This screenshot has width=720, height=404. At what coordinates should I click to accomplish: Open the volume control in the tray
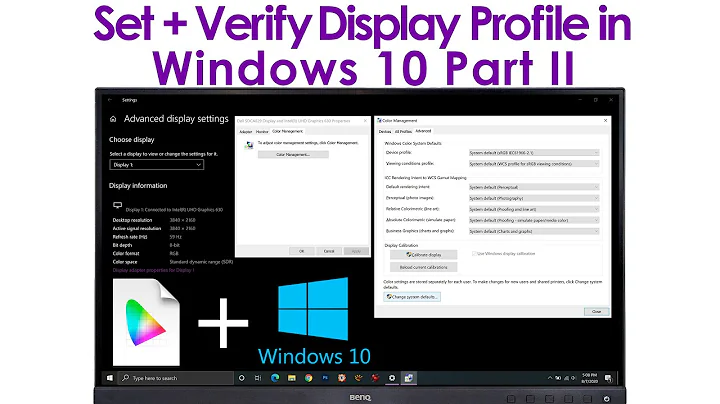[573, 378]
